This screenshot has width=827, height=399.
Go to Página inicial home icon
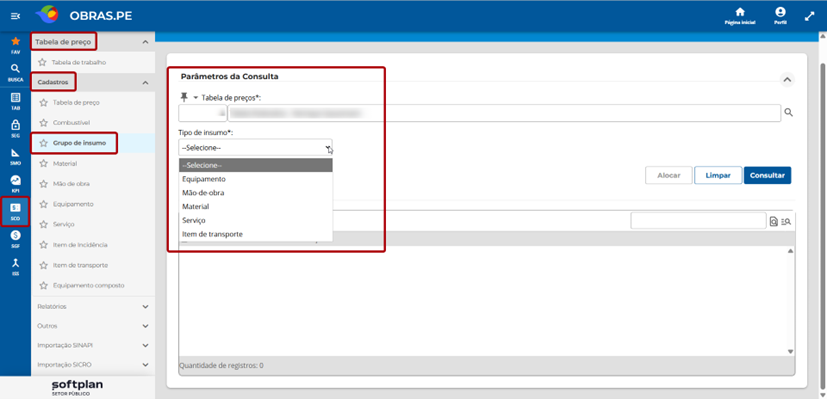[740, 16]
